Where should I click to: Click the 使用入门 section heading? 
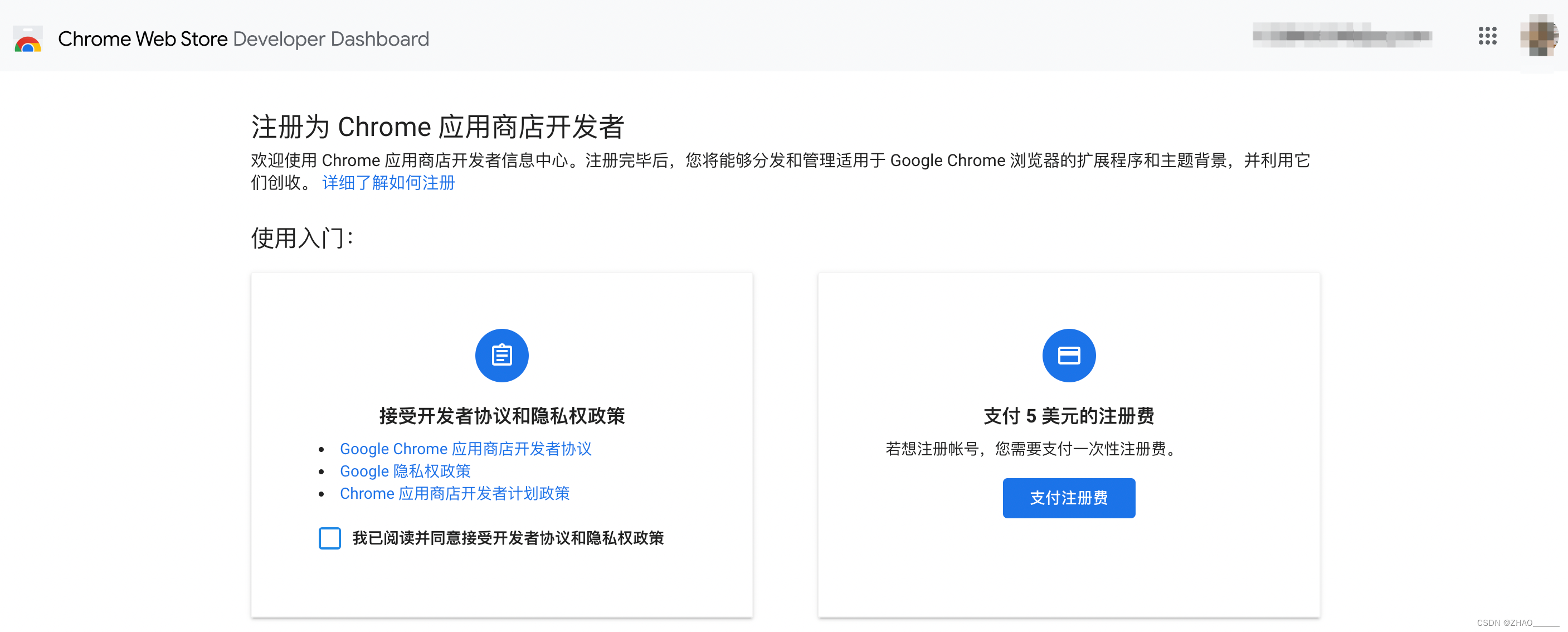(302, 238)
